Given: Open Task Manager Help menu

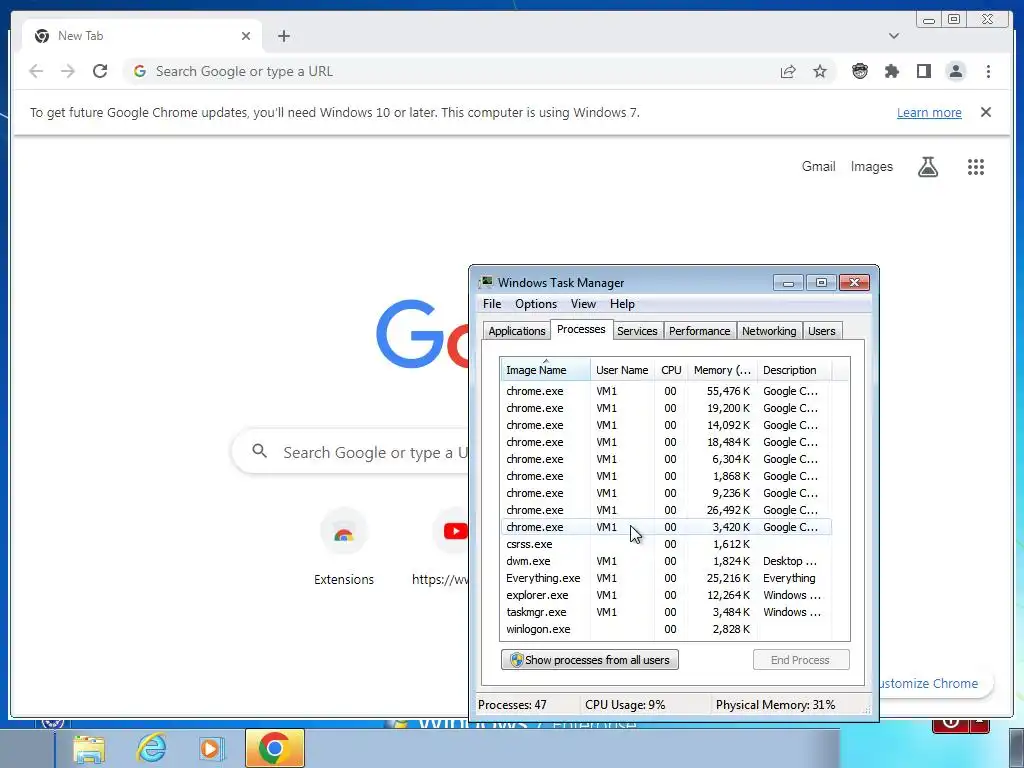Looking at the screenshot, I should tap(622, 304).
